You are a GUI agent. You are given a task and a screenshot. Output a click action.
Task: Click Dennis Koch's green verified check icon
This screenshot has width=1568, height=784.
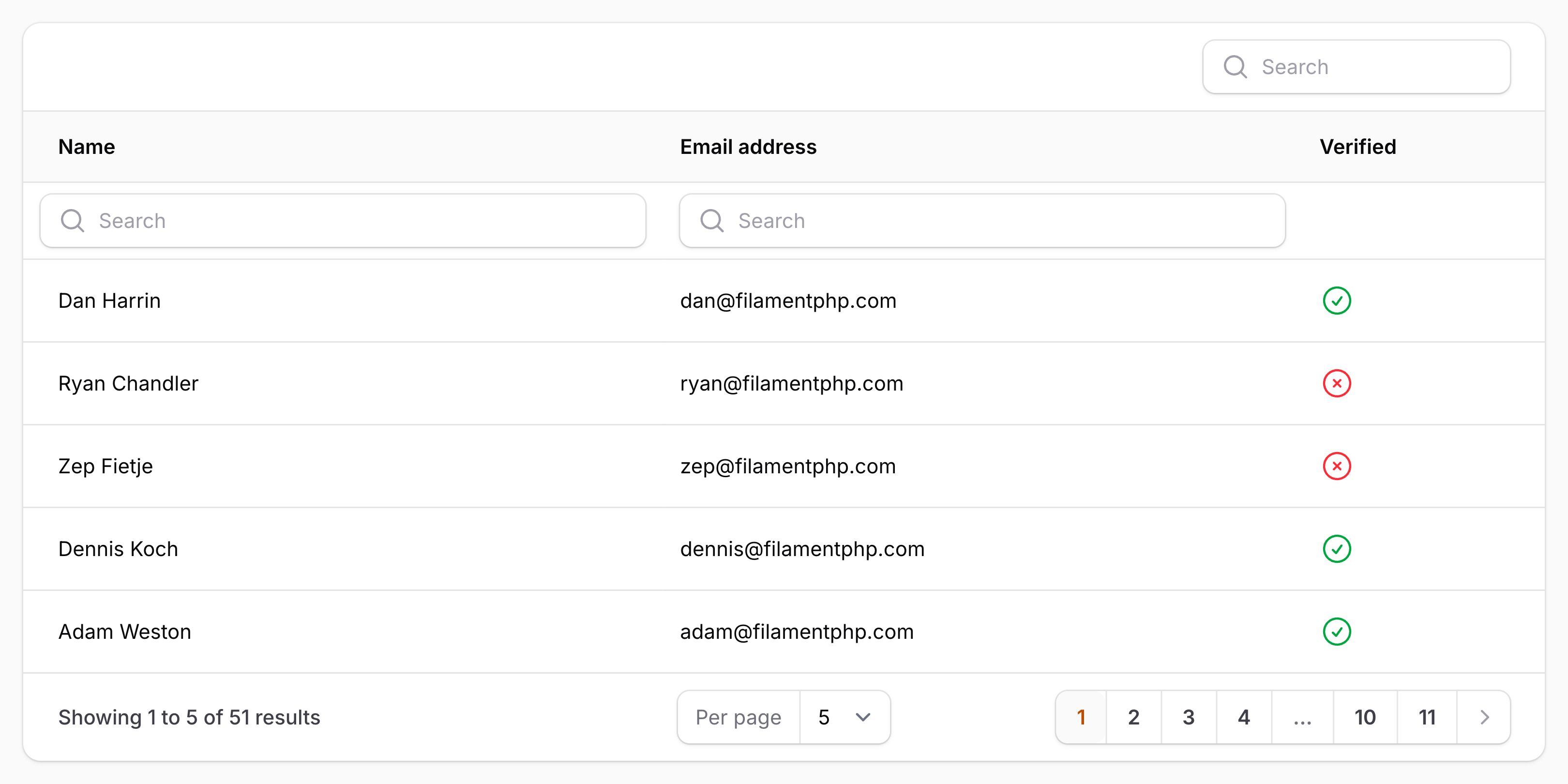1337,549
